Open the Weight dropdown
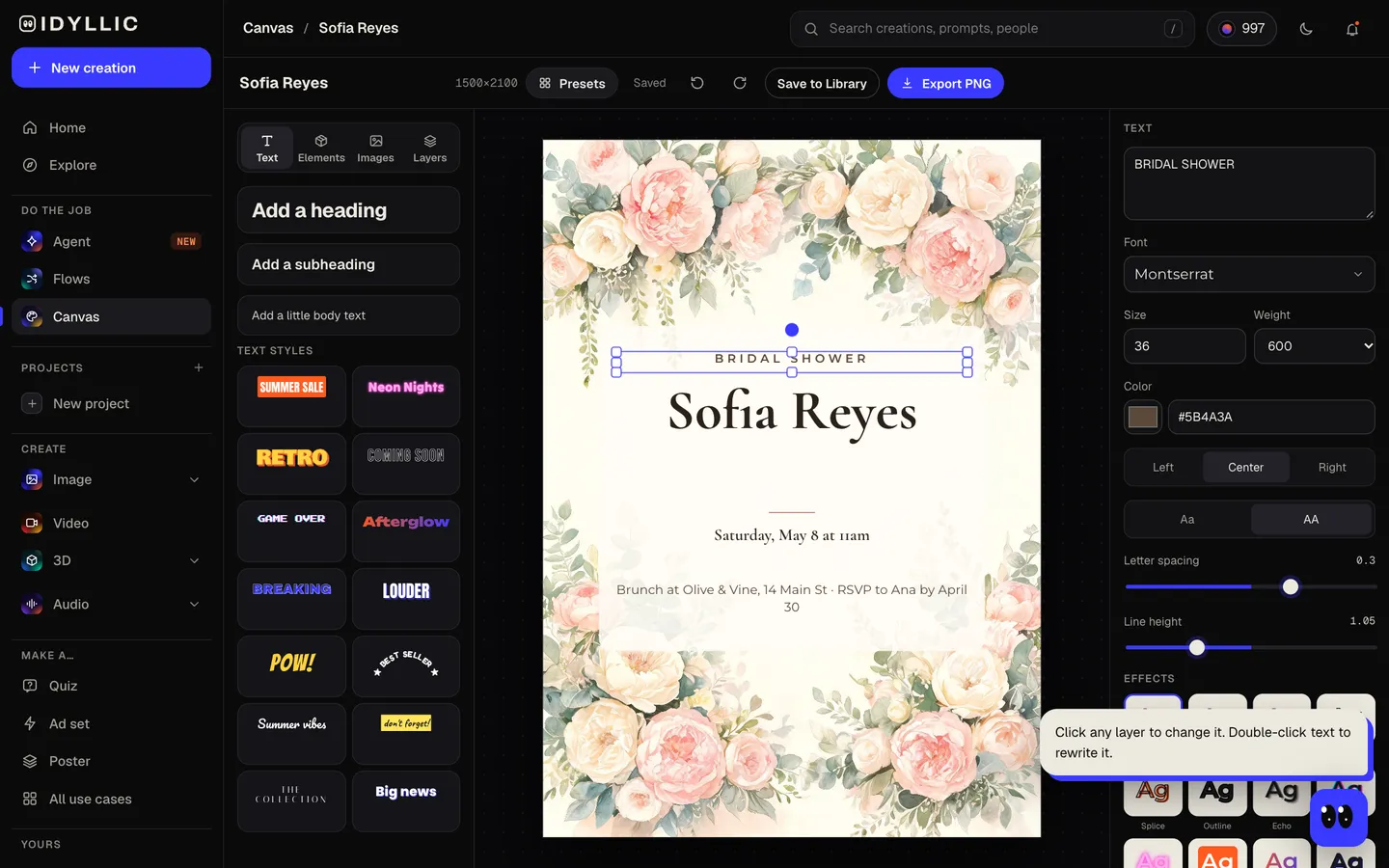The image size is (1389, 868). point(1315,346)
